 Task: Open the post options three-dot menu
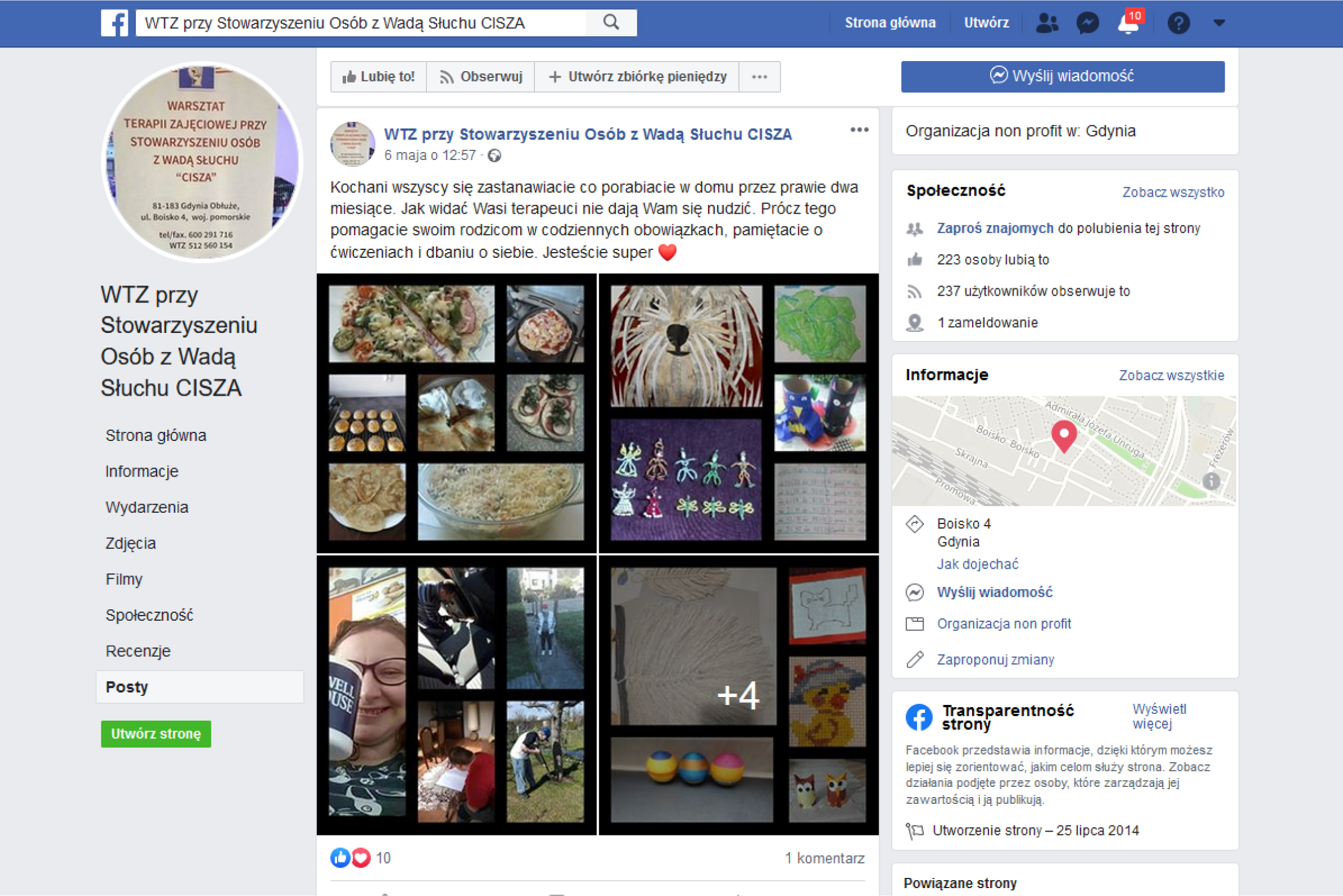coord(859,130)
